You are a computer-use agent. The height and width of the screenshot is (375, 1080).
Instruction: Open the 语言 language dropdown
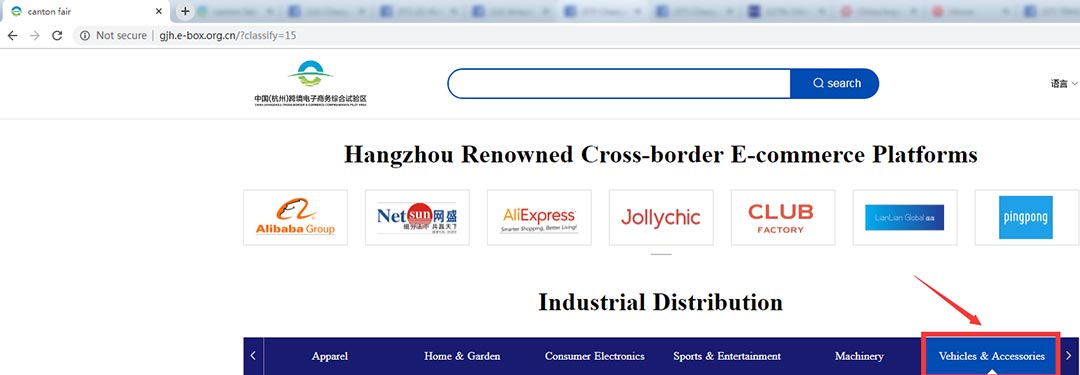point(1063,83)
